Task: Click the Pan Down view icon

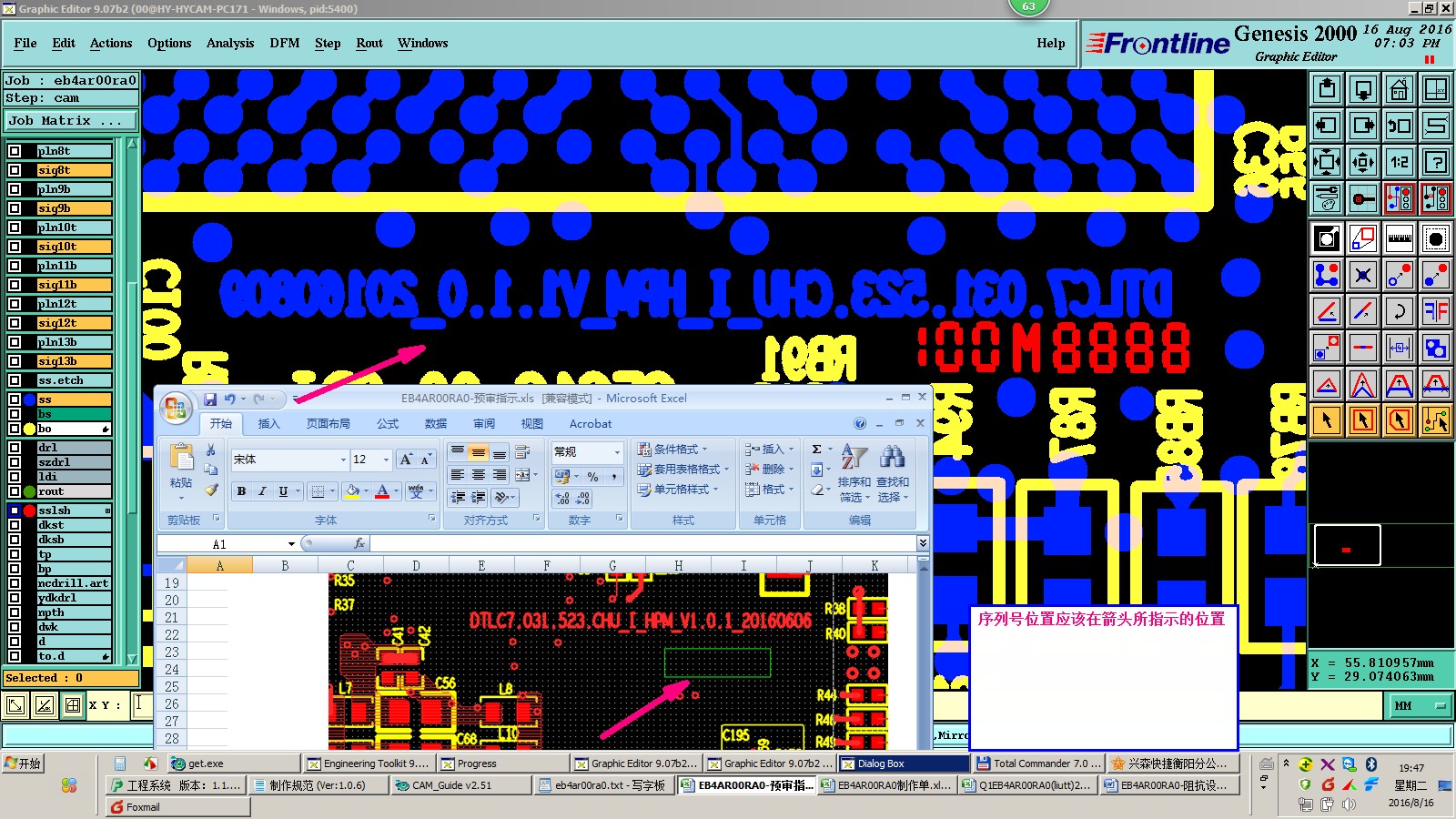Action: click(1363, 89)
